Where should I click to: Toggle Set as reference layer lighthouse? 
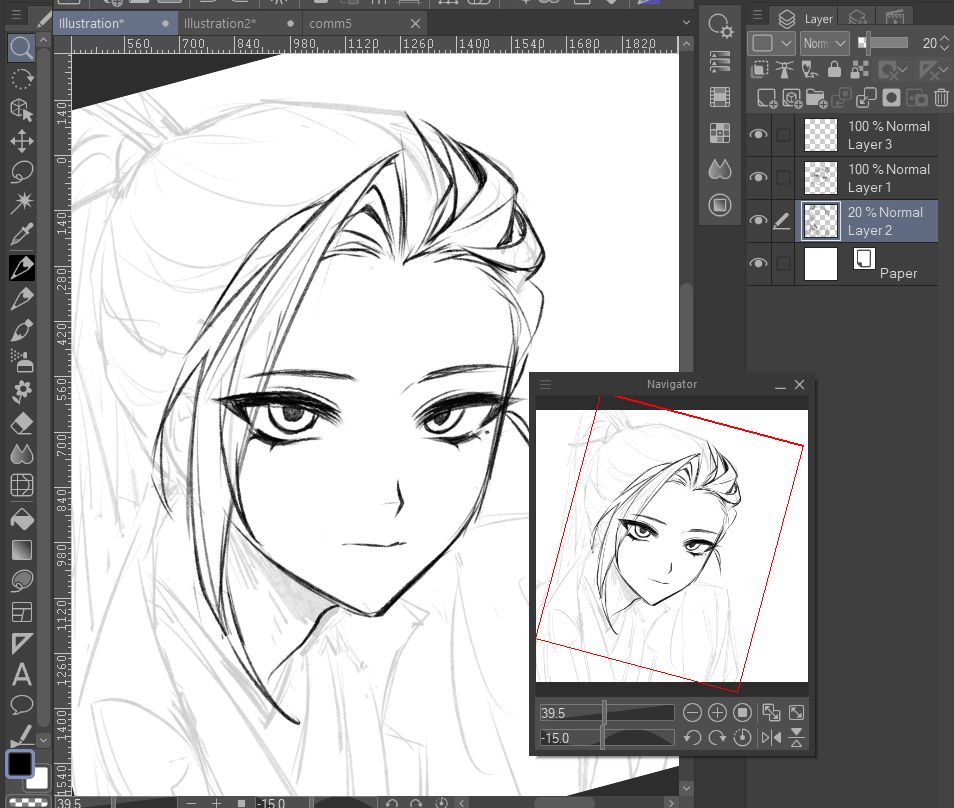click(x=784, y=70)
